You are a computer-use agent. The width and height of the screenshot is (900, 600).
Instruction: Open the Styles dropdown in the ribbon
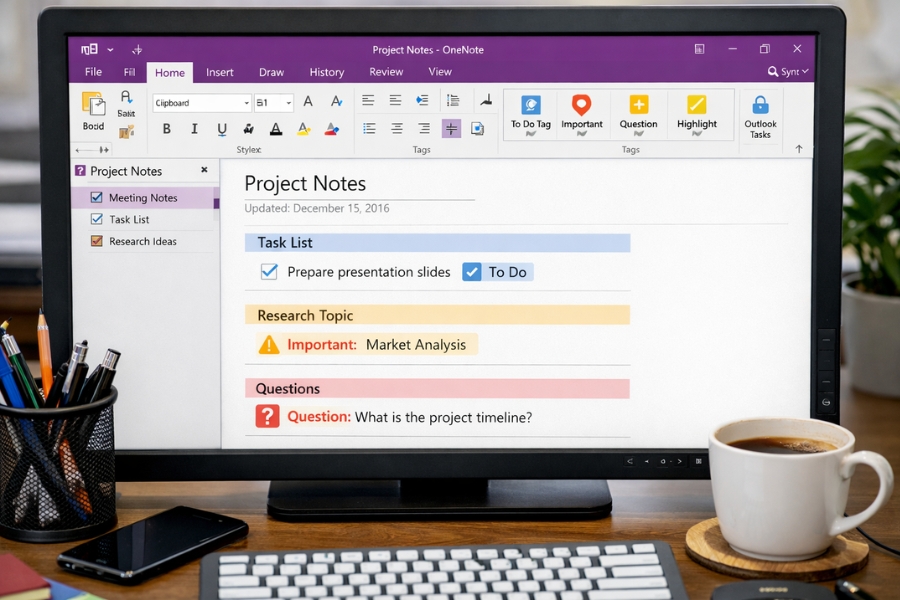[x=247, y=103]
